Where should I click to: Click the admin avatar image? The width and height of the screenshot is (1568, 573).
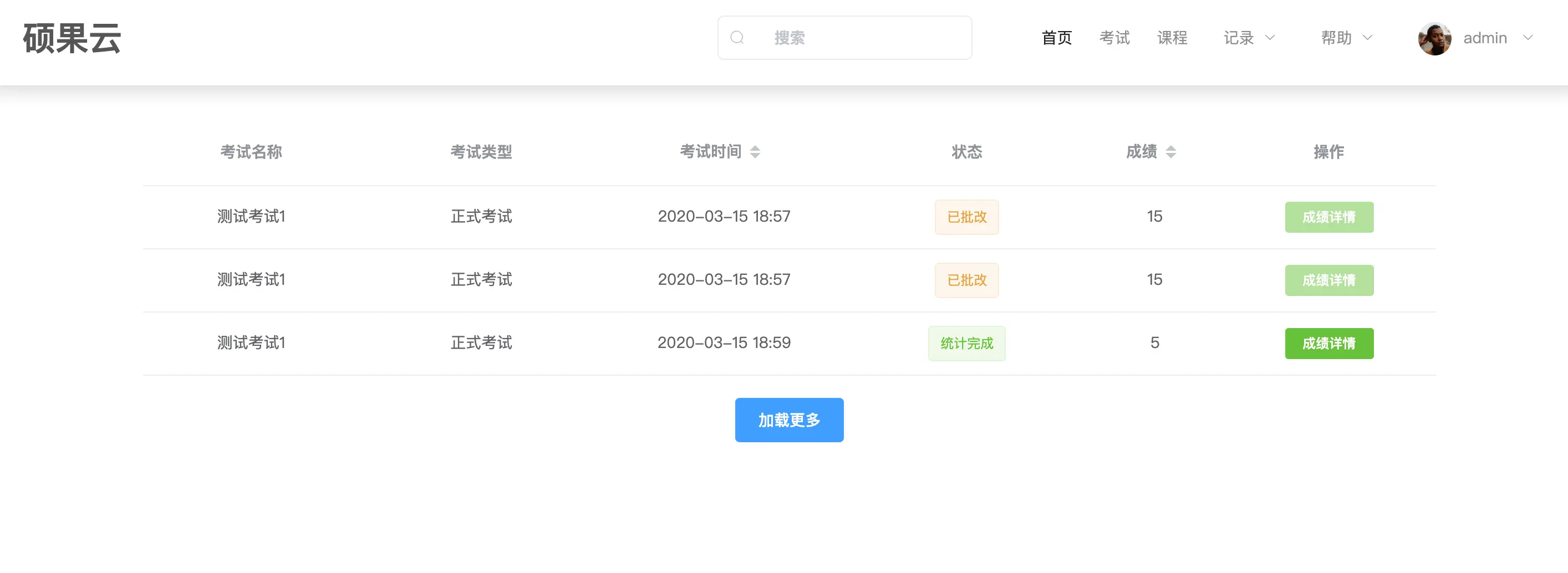(x=1435, y=38)
